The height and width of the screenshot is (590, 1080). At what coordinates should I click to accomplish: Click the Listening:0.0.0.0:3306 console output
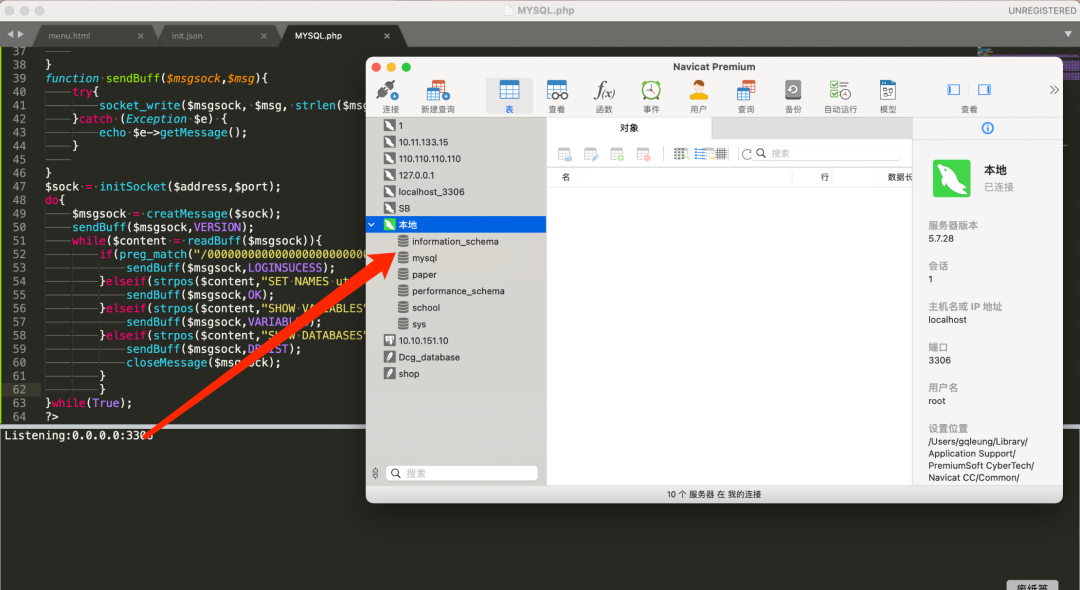point(79,435)
